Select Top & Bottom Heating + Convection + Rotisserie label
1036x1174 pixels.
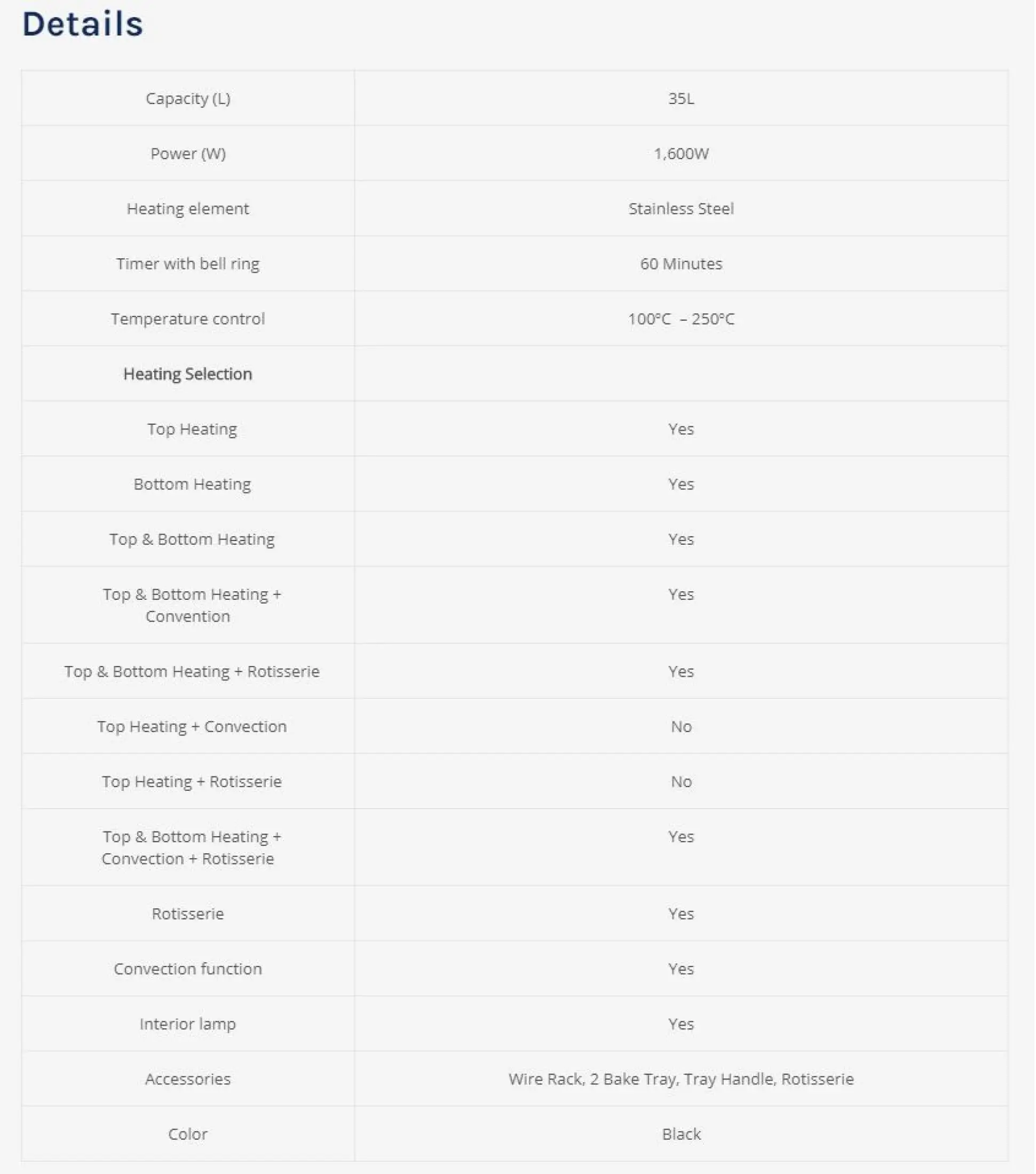(x=192, y=848)
